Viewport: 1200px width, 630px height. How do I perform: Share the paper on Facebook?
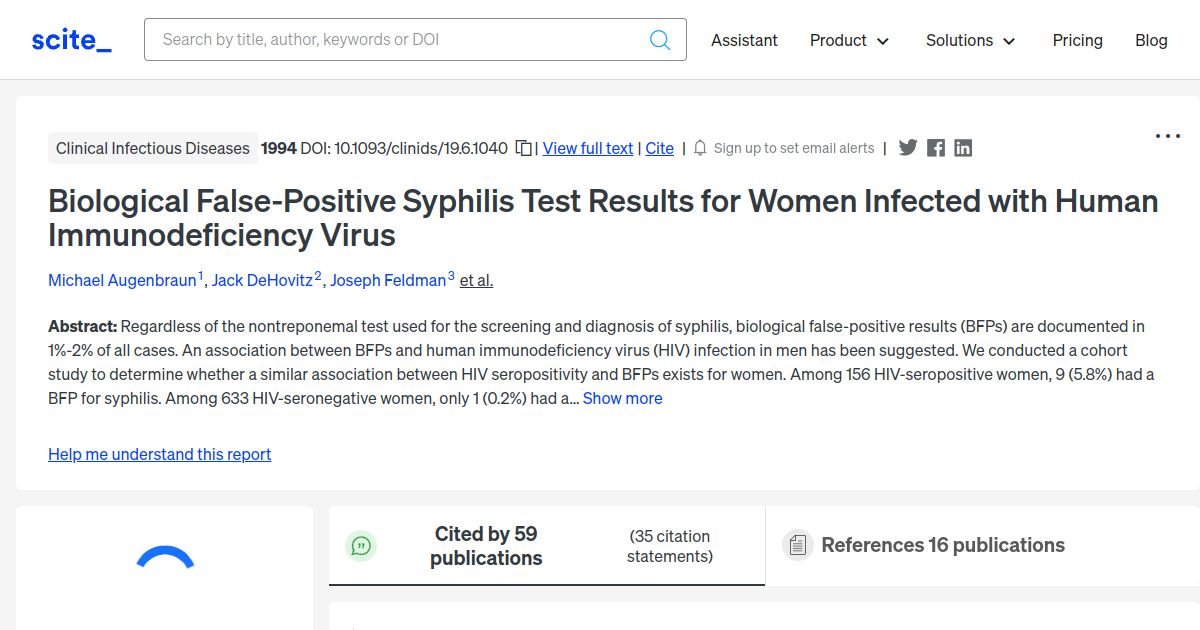tap(935, 147)
